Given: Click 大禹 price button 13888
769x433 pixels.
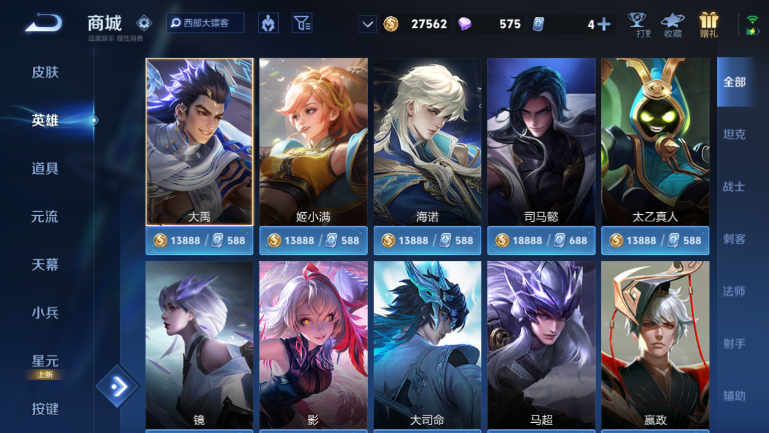Looking at the screenshot, I should click(199, 240).
